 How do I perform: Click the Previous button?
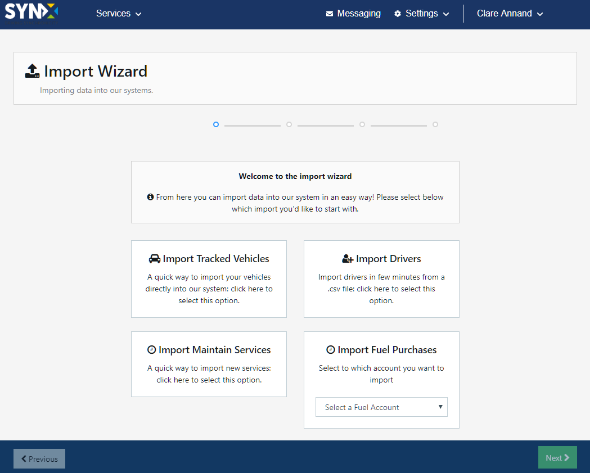pos(39,459)
